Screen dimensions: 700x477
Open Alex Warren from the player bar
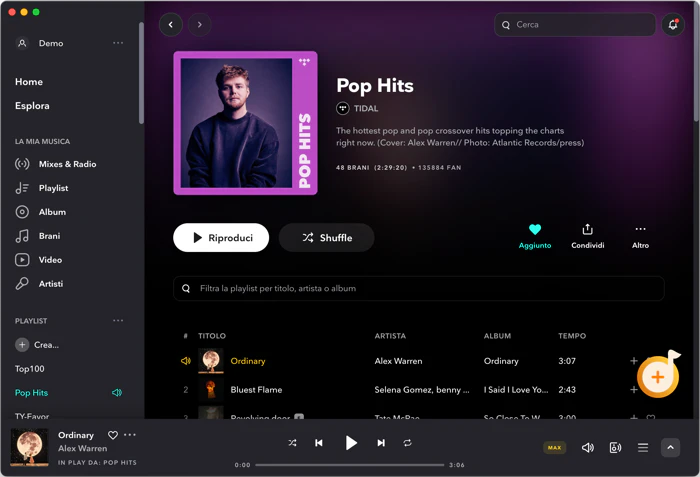click(x=83, y=448)
